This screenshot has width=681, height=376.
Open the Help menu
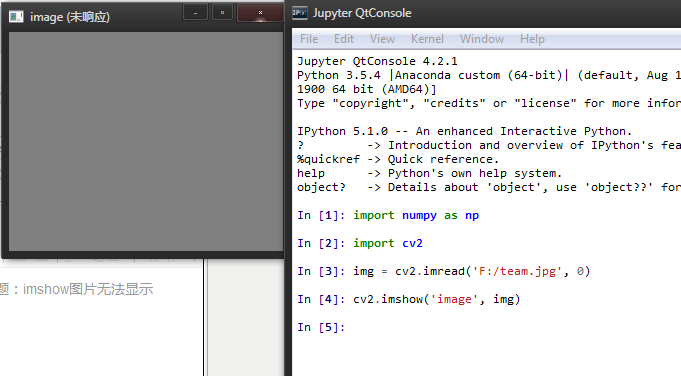pyautogui.click(x=532, y=39)
